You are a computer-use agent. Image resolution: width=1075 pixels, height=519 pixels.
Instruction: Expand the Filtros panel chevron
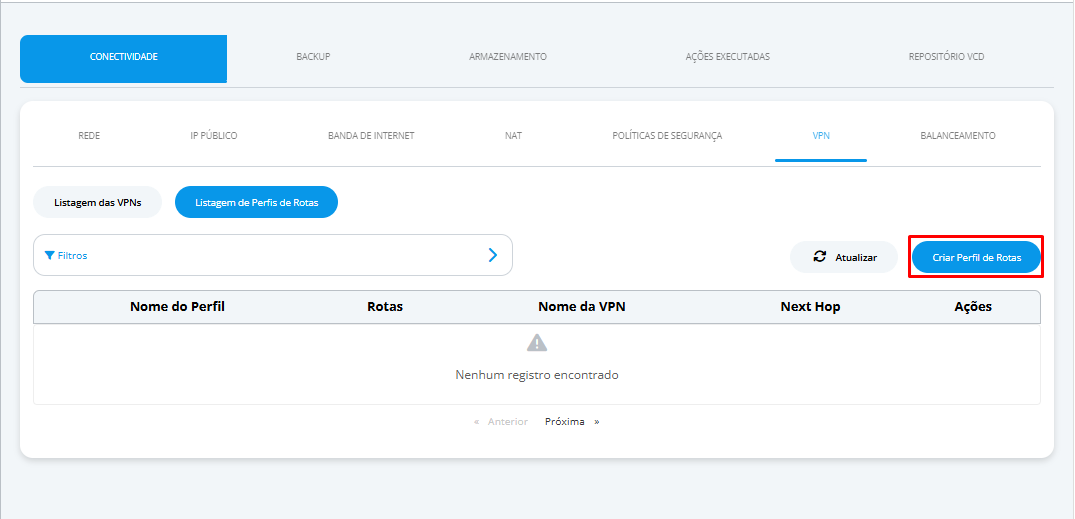click(x=493, y=255)
